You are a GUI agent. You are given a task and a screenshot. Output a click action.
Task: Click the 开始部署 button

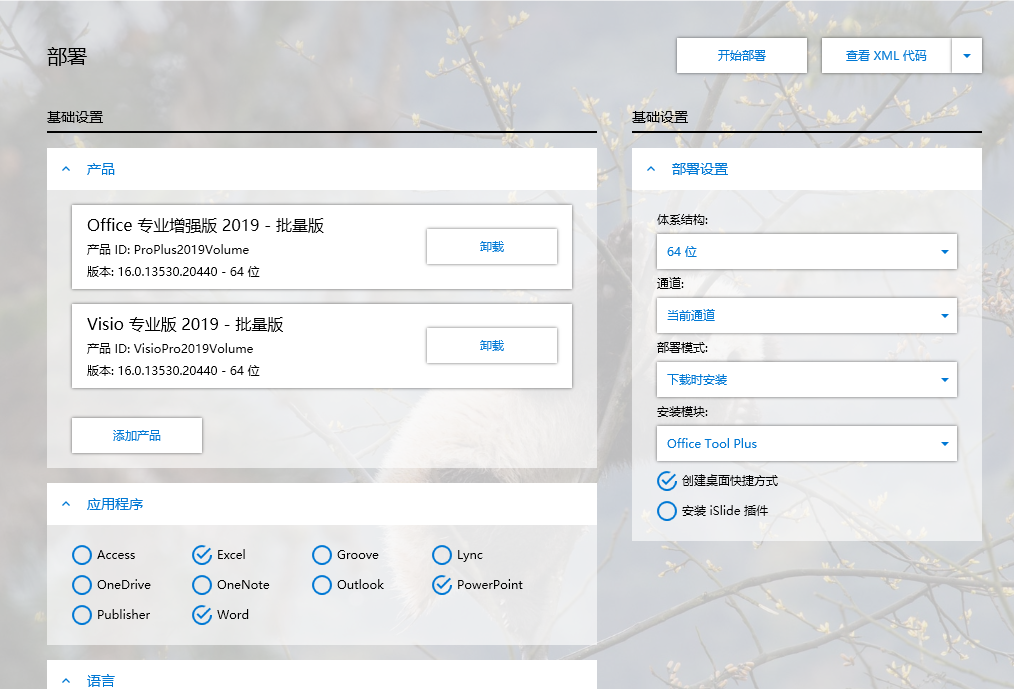(x=742, y=56)
